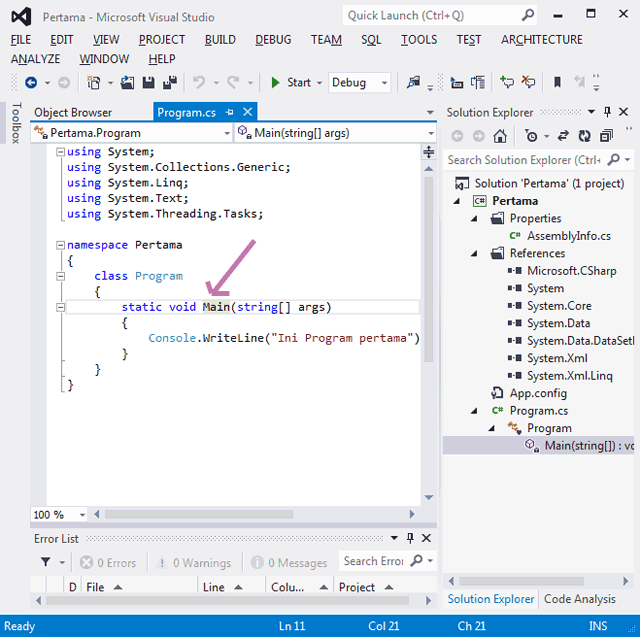
Task: Toggle the 0 Messages filter
Action: (289, 563)
